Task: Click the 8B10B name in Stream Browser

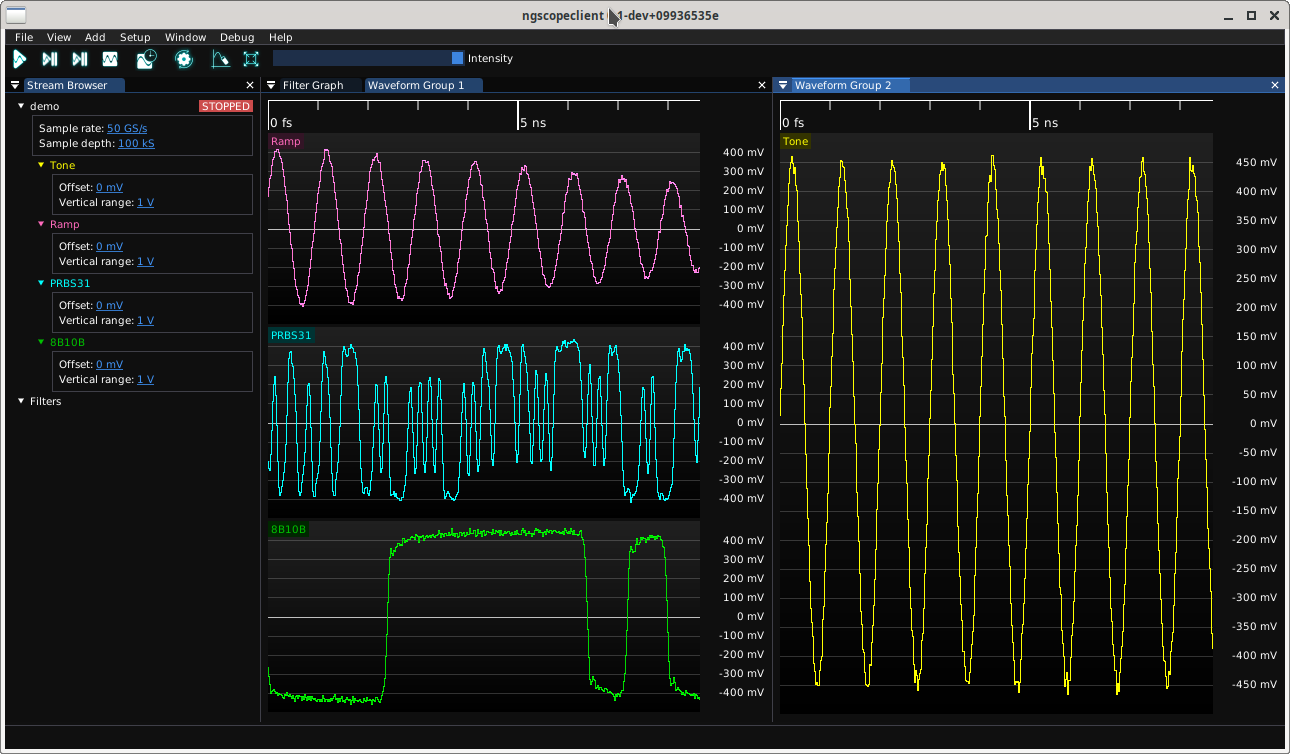Action: click(67, 342)
